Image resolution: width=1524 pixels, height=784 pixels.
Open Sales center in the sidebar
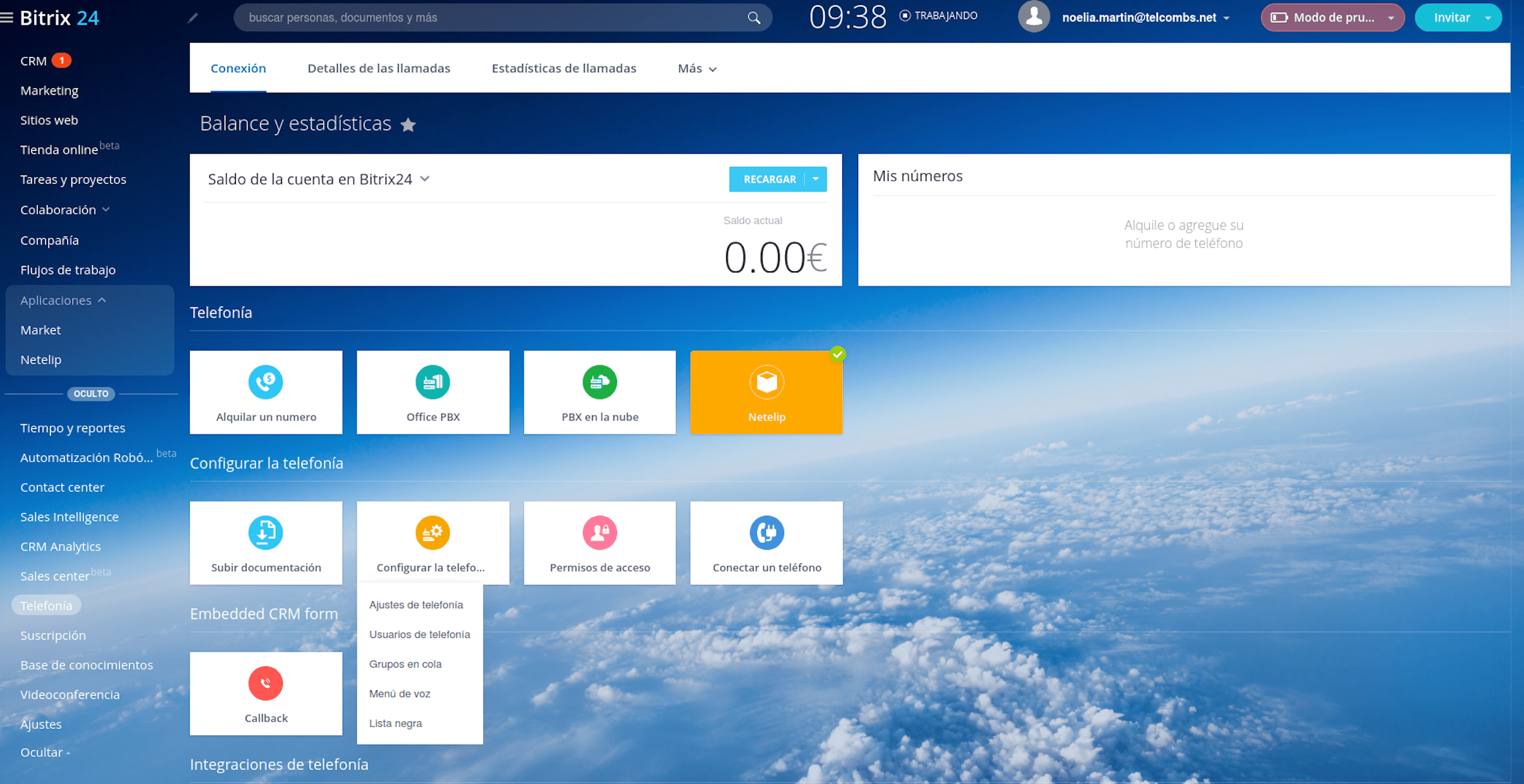[54, 576]
